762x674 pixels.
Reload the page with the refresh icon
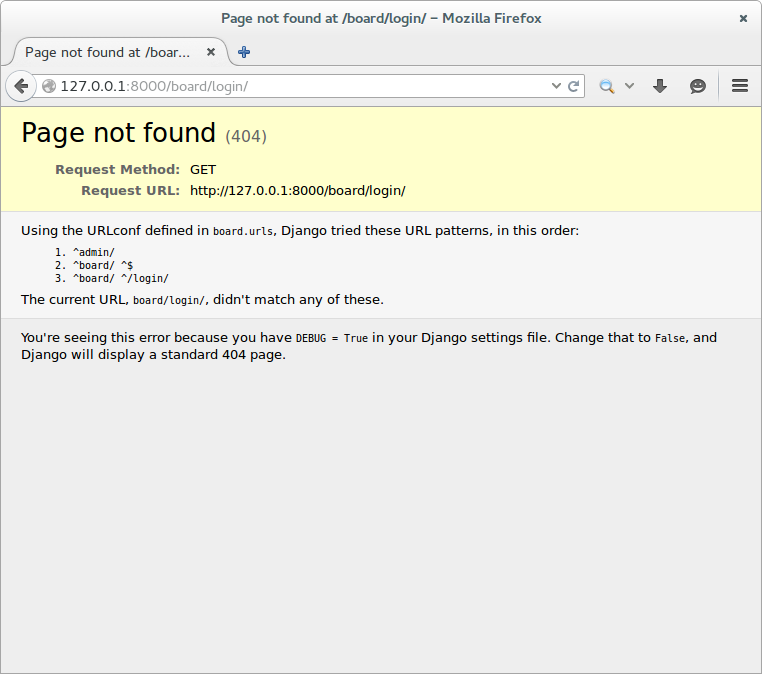click(573, 86)
